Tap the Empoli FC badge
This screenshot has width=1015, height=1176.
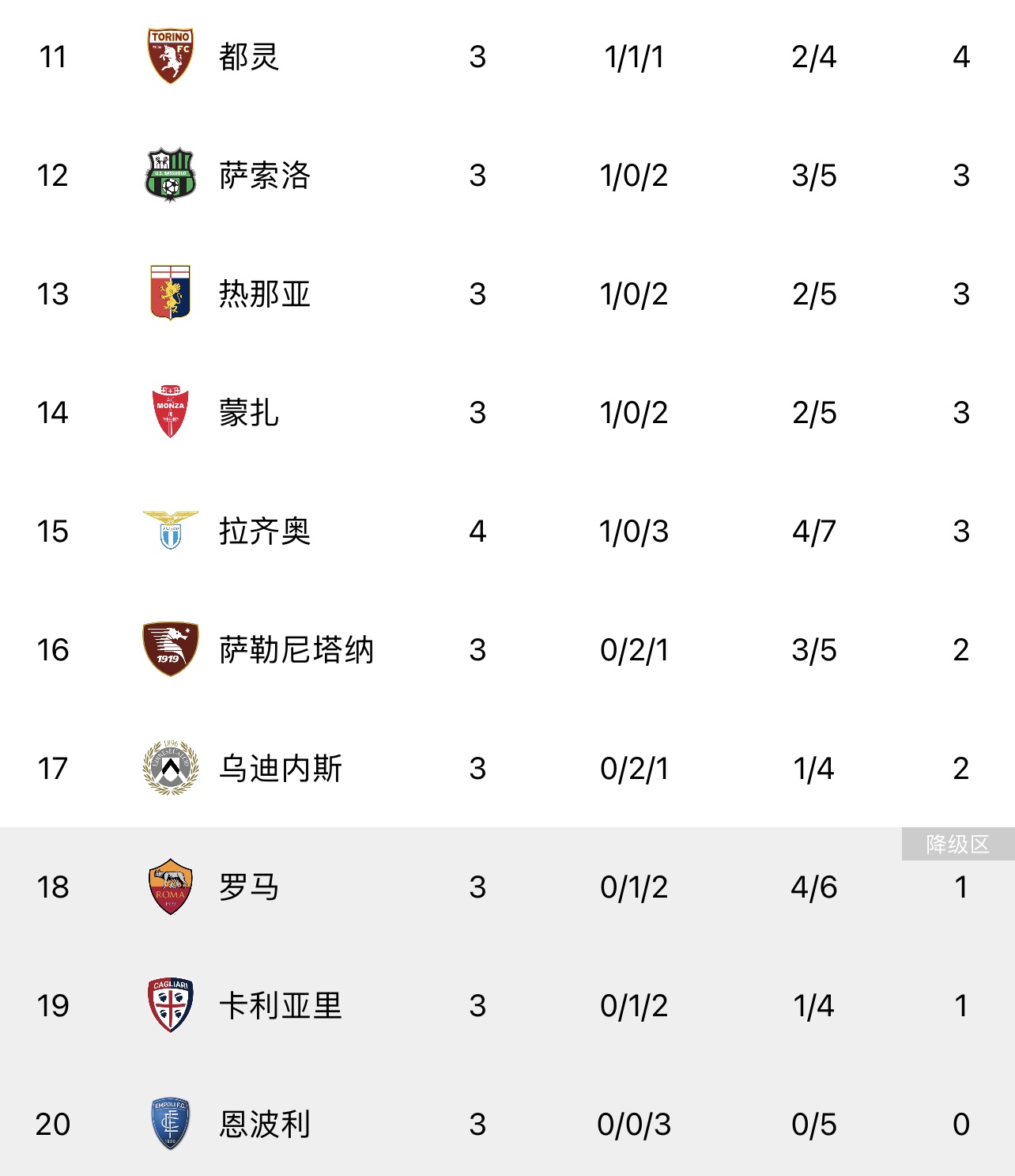170,1124
